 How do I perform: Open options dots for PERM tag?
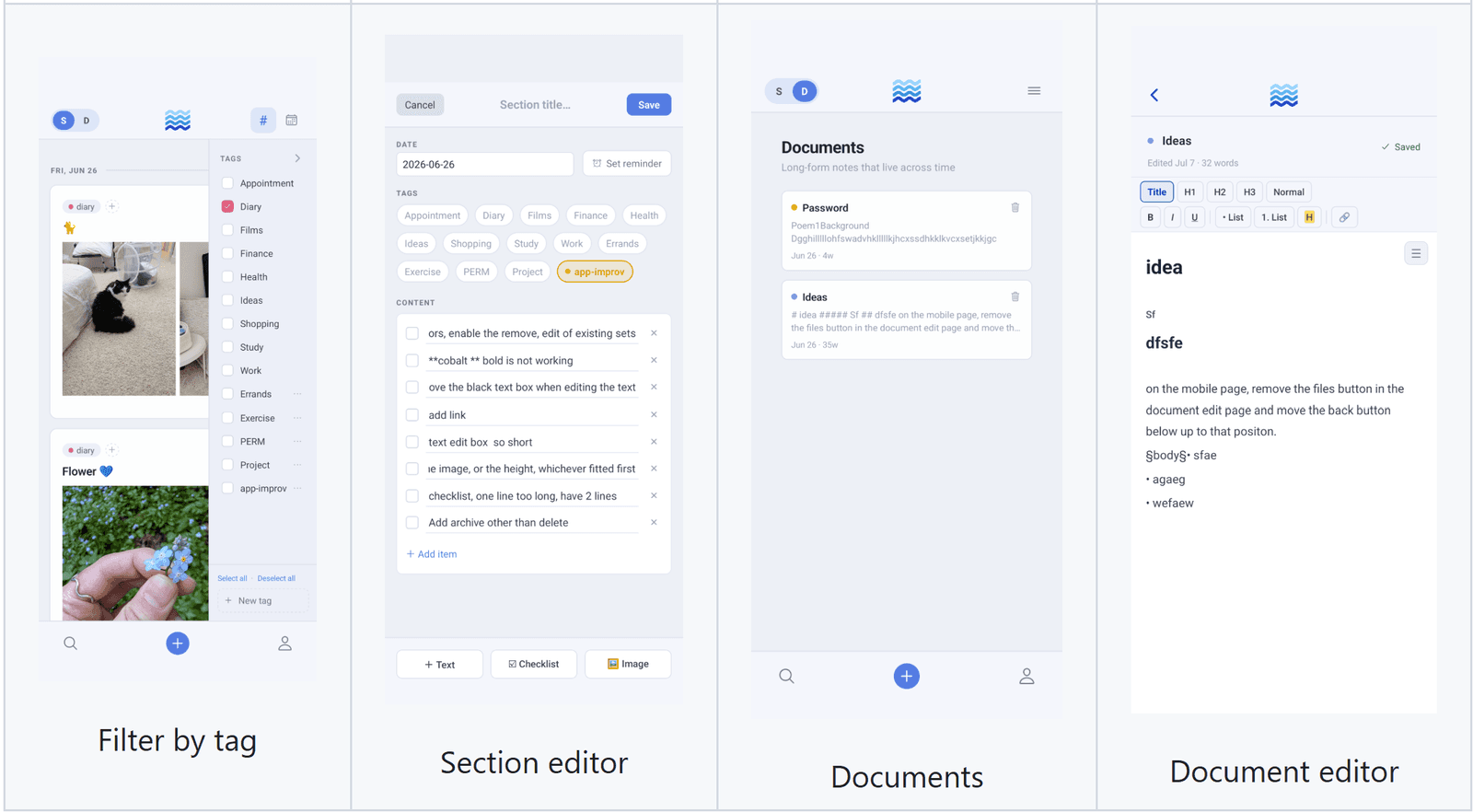(x=297, y=442)
